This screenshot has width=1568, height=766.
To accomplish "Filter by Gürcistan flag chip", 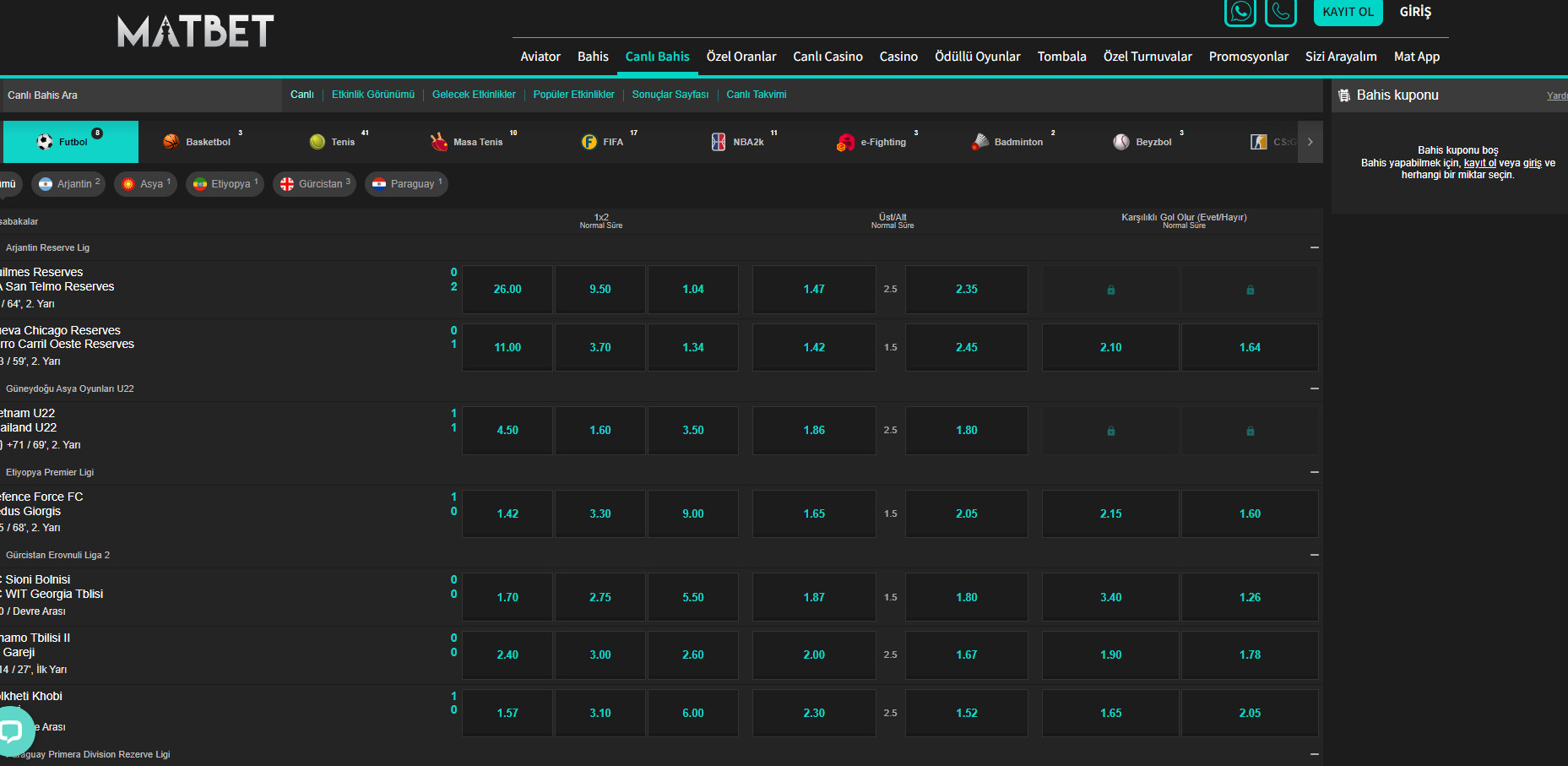I will coord(314,184).
